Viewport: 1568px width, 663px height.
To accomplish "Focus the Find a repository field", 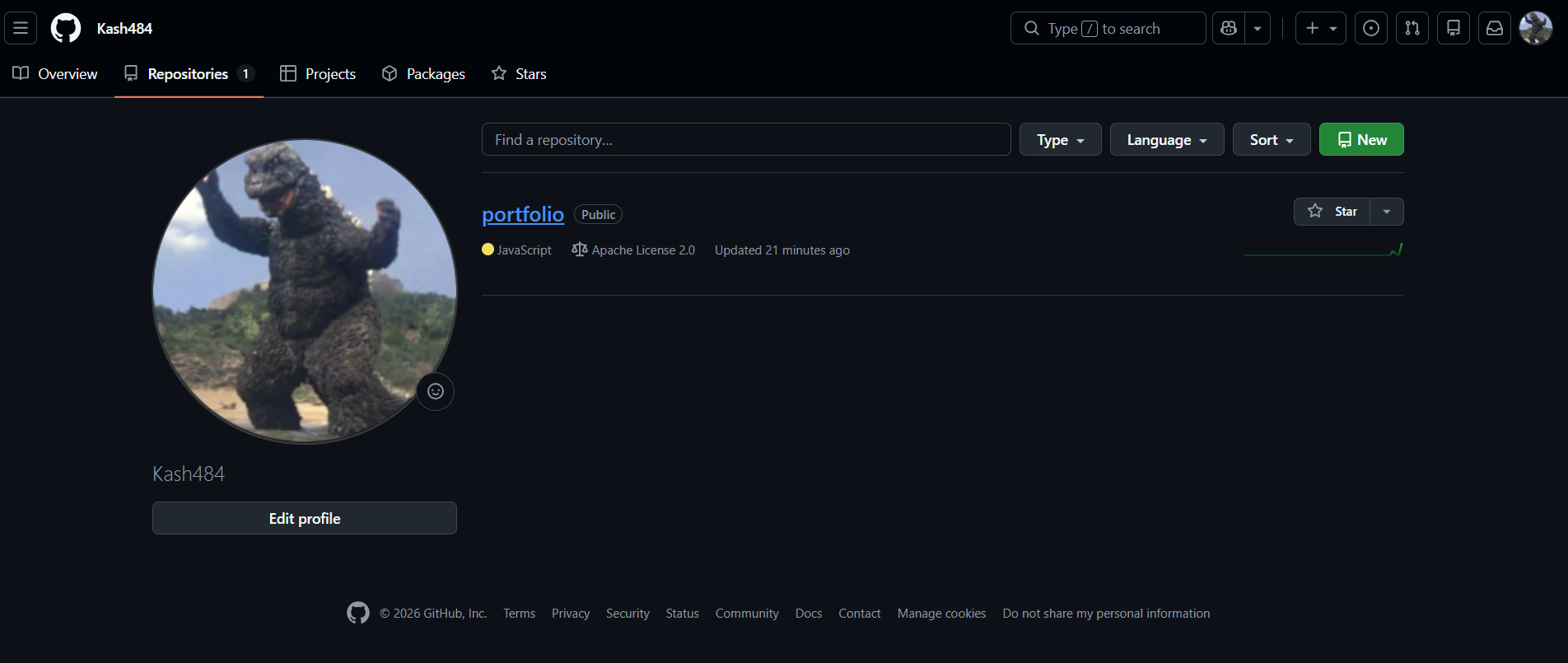I will point(746,139).
